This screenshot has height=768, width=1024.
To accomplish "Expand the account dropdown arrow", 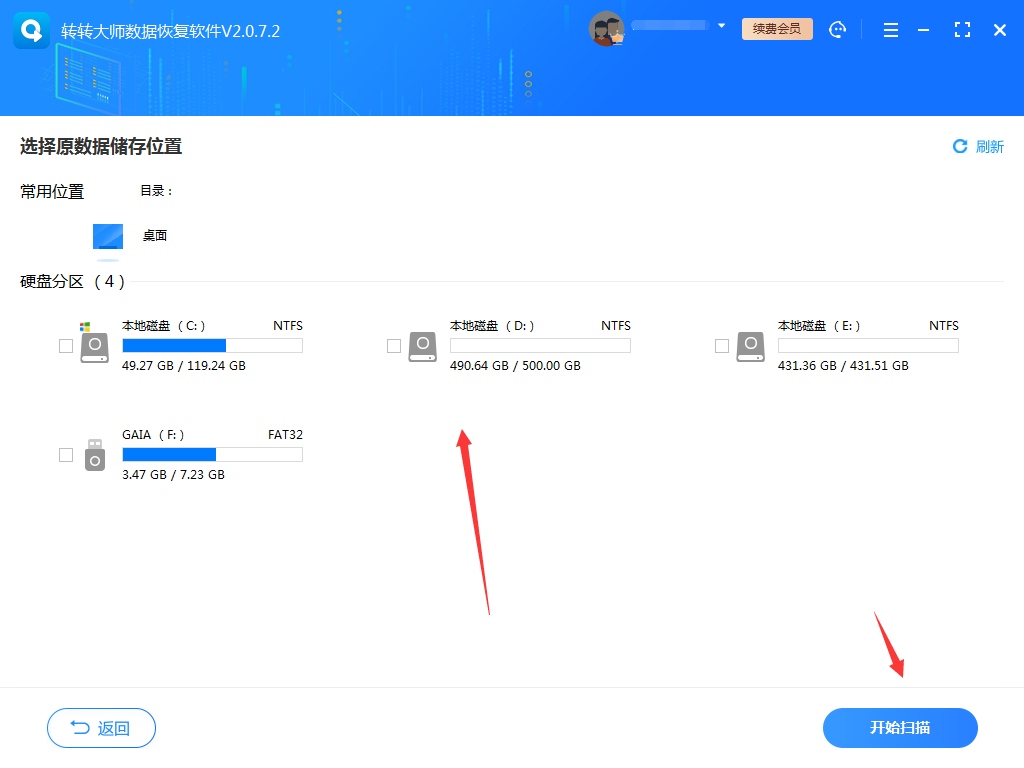I will point(723,26).
